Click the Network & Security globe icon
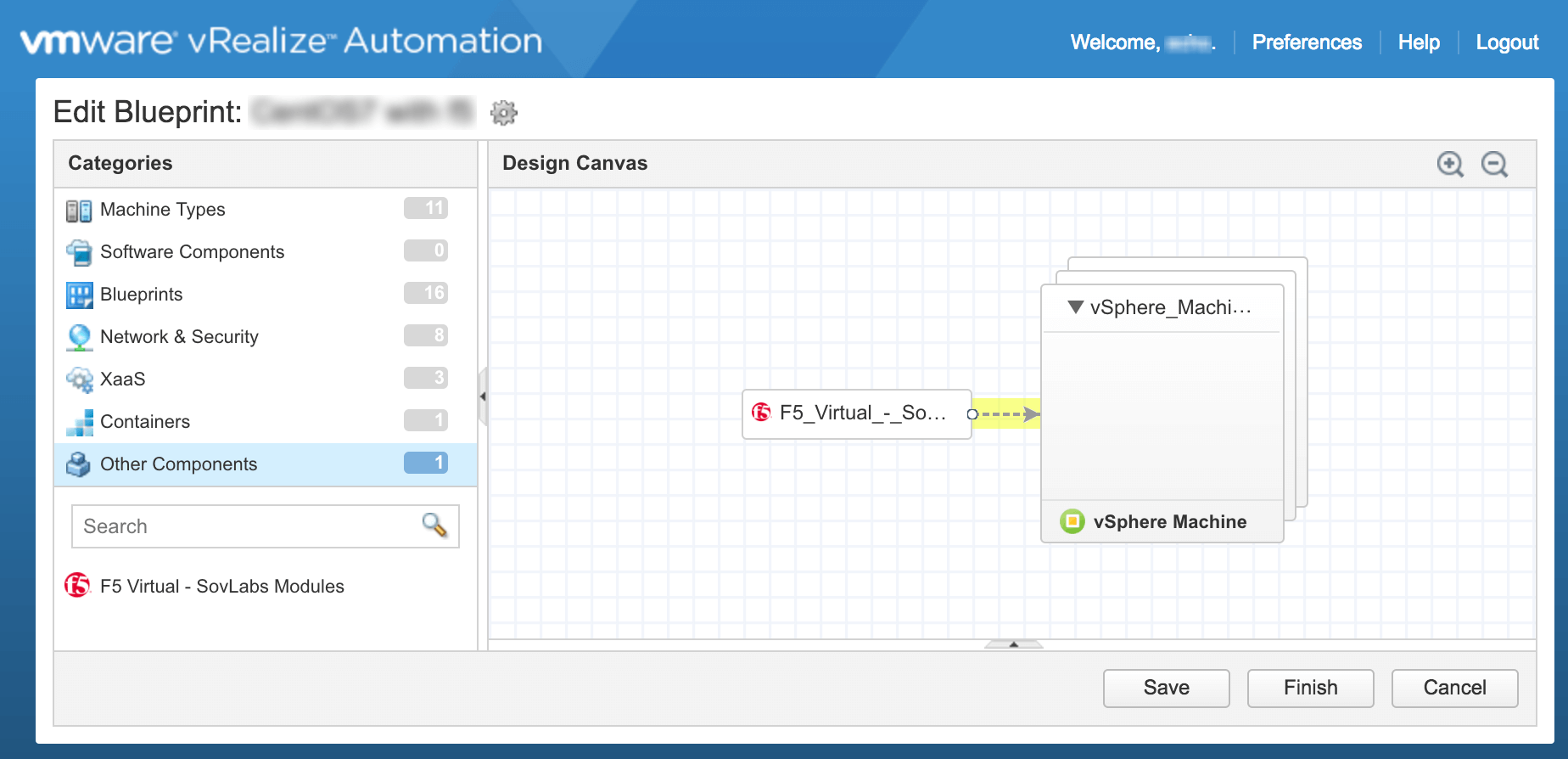The image size is (1568, 759). point(79,338)
